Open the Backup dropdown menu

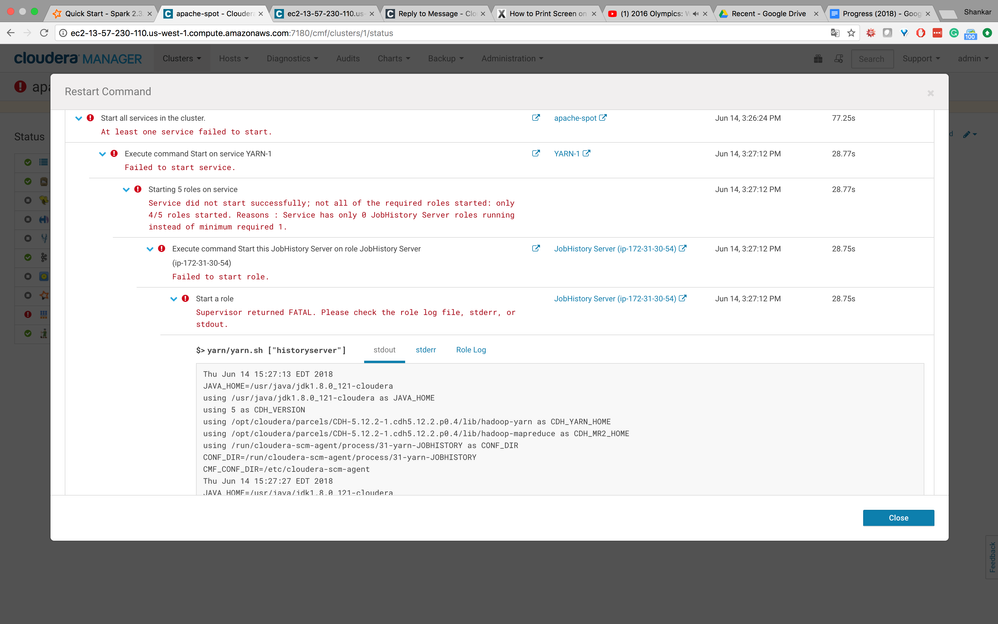tap(446, 59)
